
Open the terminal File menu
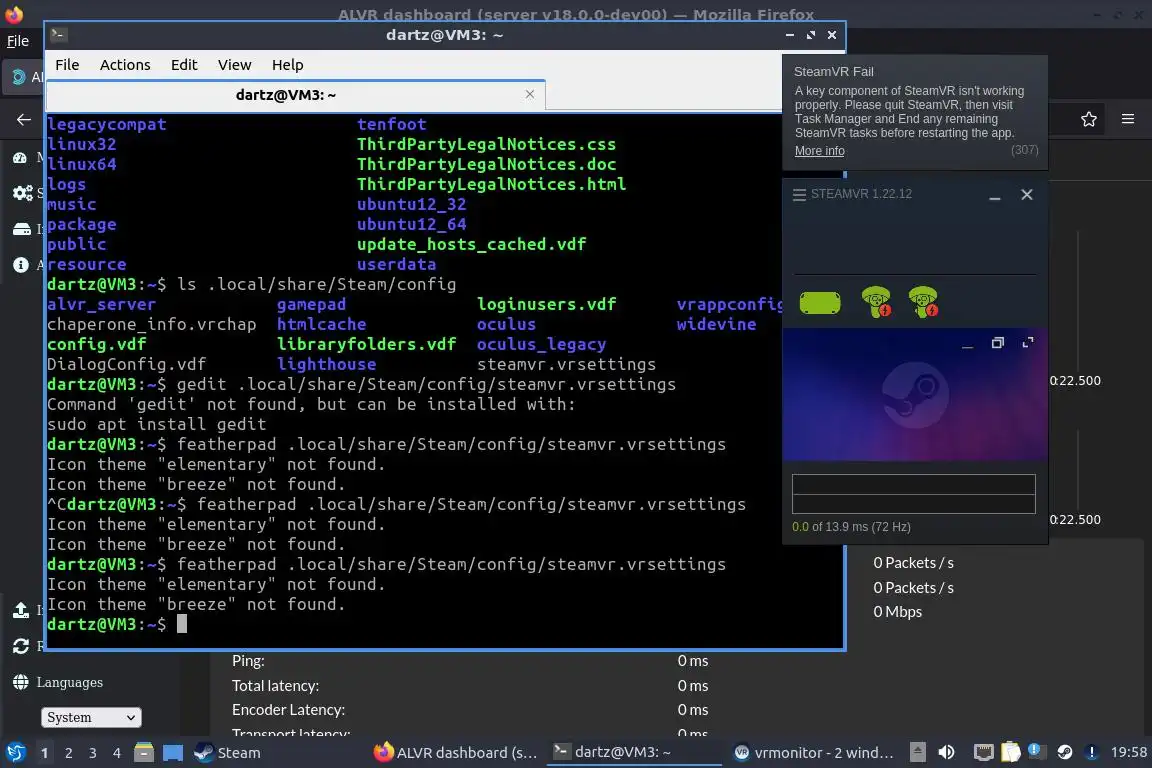tap(67, 65)
